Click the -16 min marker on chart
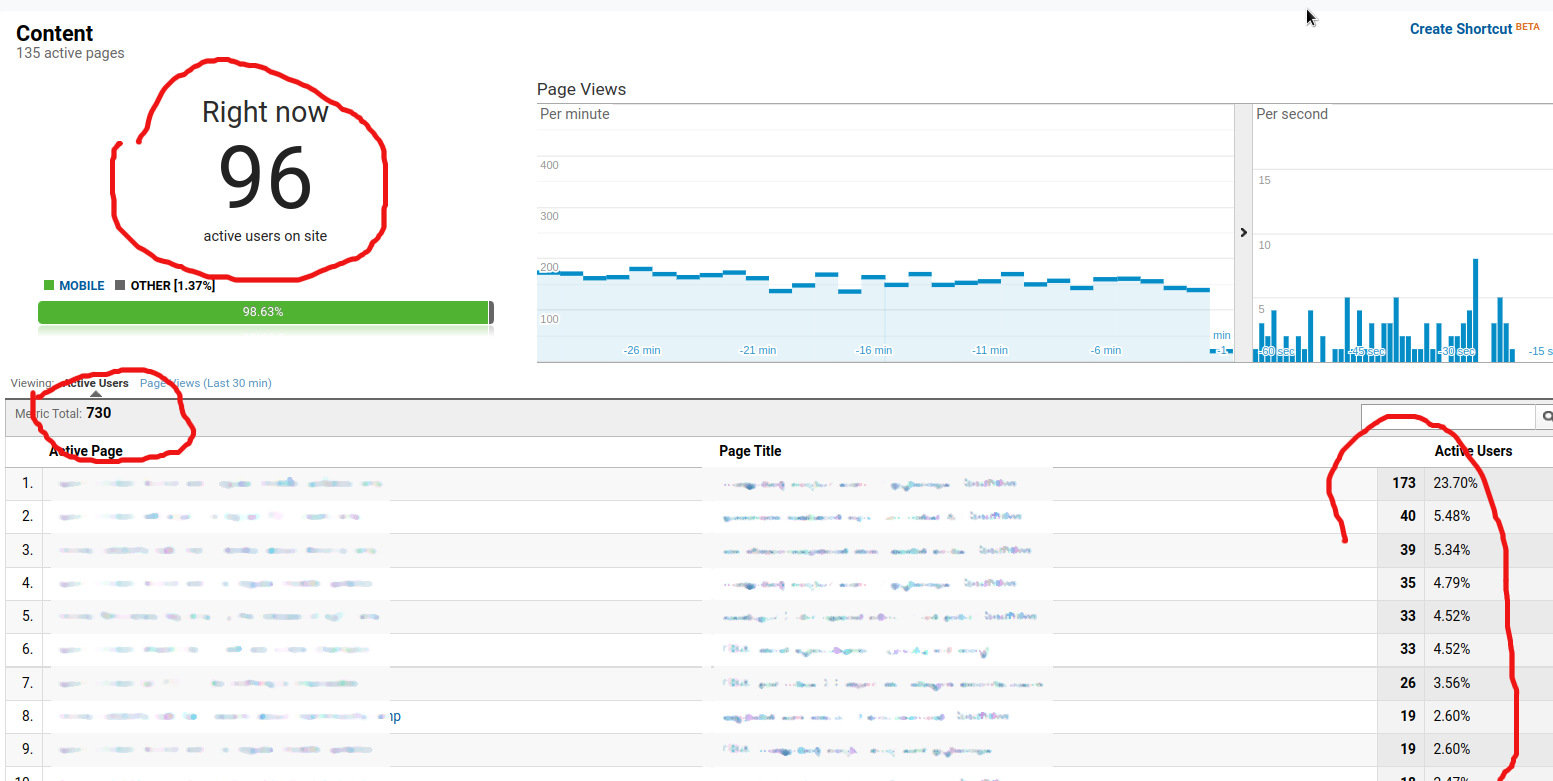Viewport: 1553px width, 781px height. (x=874, y=350)
